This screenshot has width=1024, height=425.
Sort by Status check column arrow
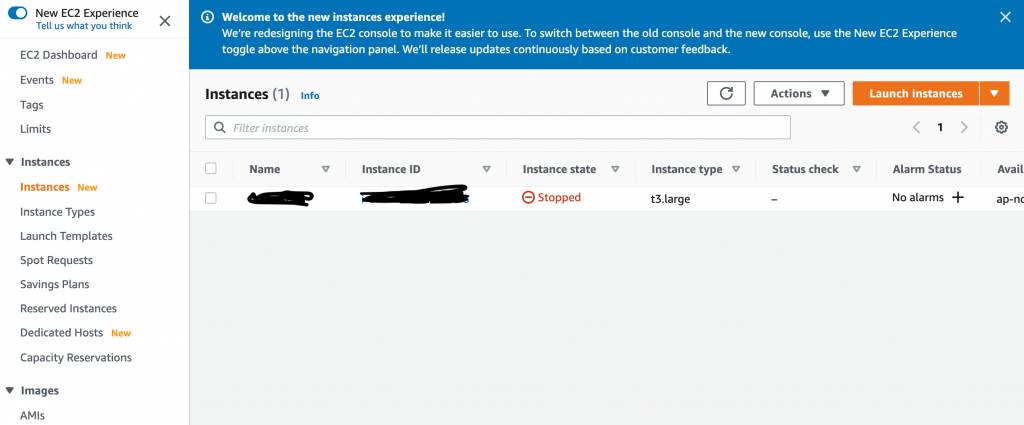coord(856,169)
